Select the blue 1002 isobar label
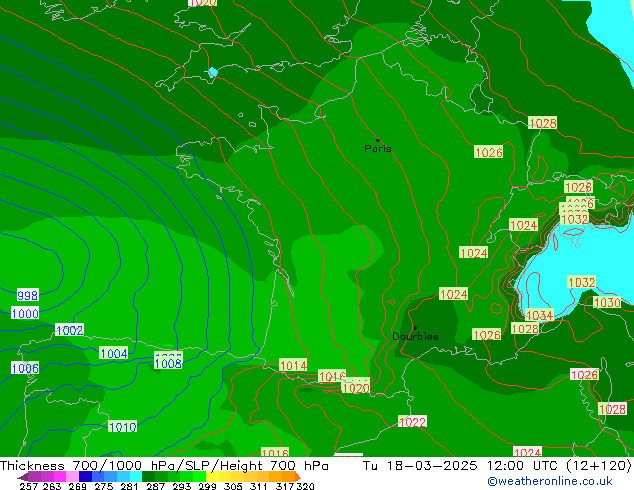 pos(69,330)
